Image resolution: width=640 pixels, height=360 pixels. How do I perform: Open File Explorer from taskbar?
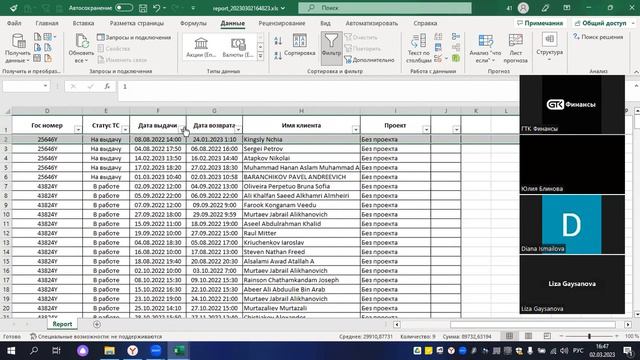click(x=109, y=351)
